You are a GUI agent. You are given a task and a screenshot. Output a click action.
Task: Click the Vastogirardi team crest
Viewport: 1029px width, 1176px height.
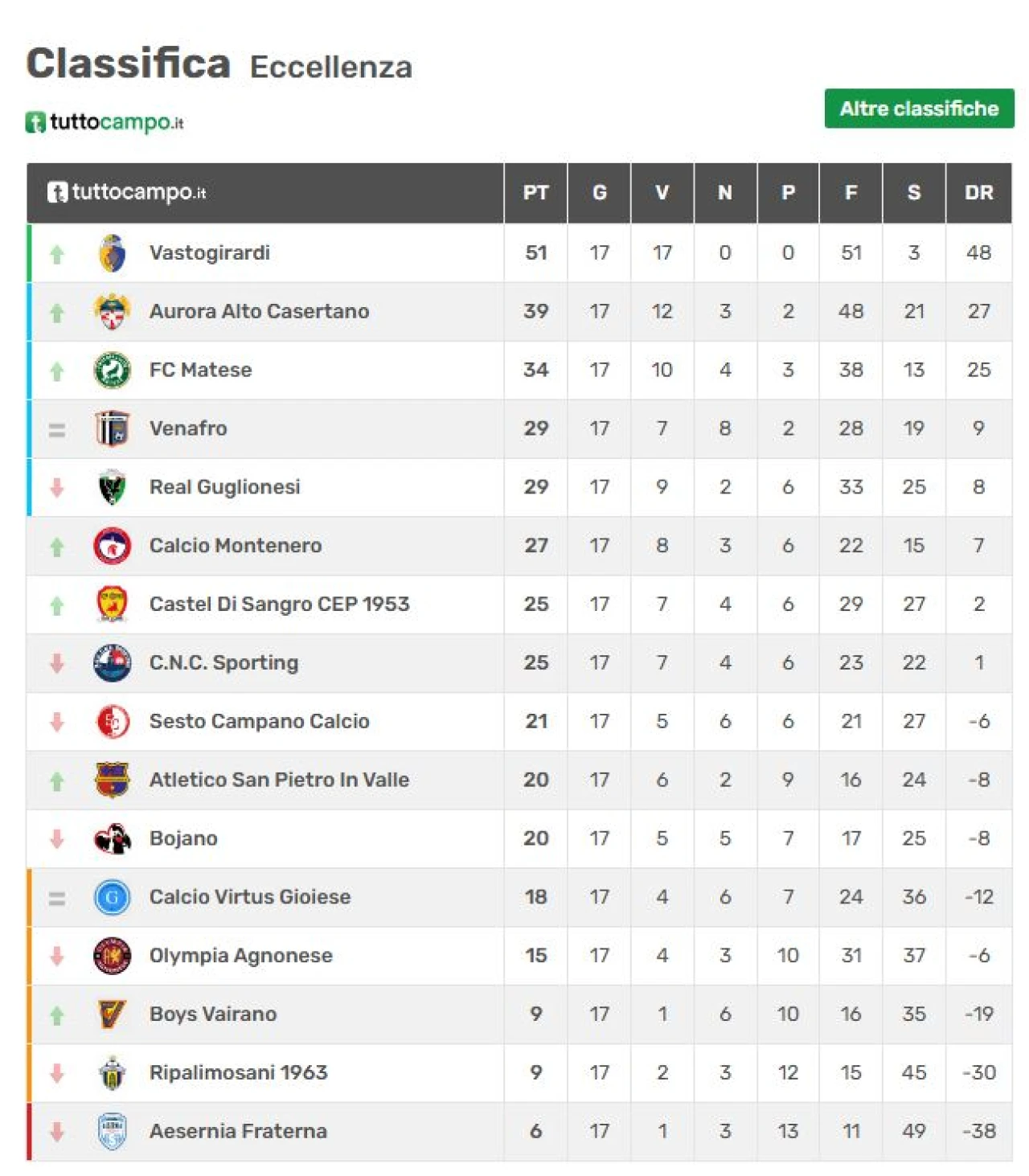tap(113, 253)
